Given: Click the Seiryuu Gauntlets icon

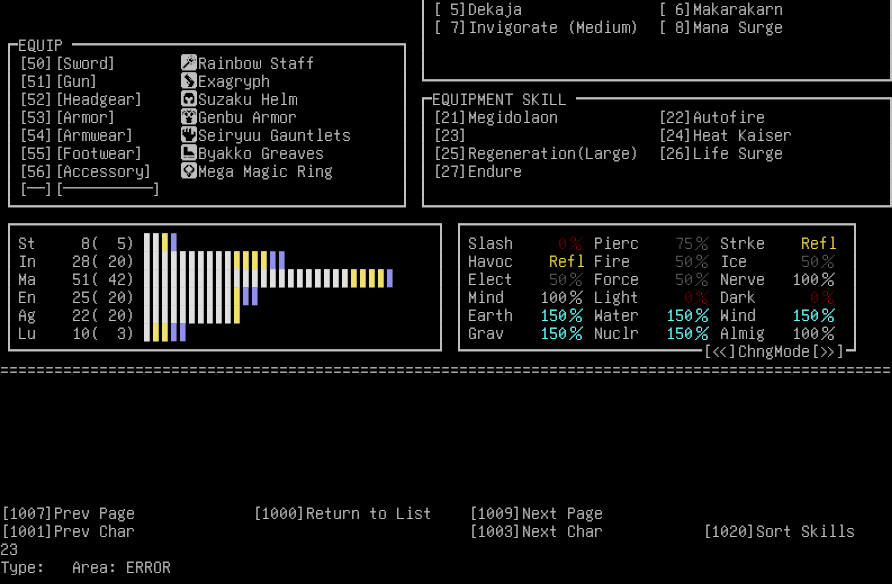Looking at the screenshot, I should tap(189, 135).
